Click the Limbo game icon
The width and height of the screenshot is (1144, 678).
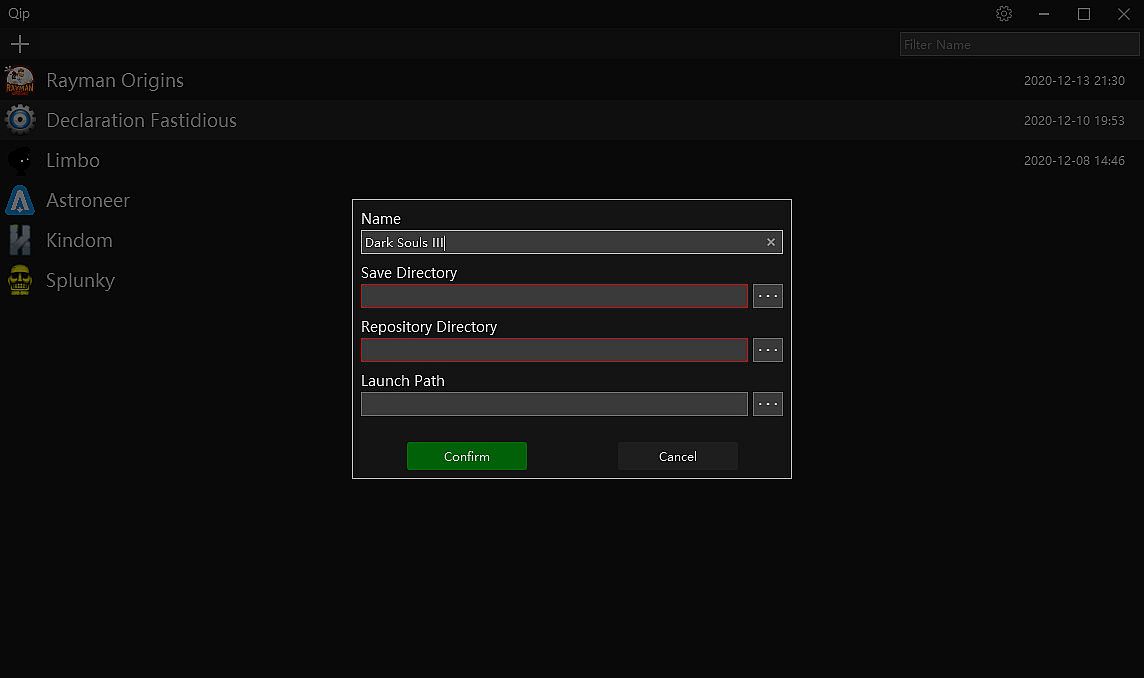point(20,160)
